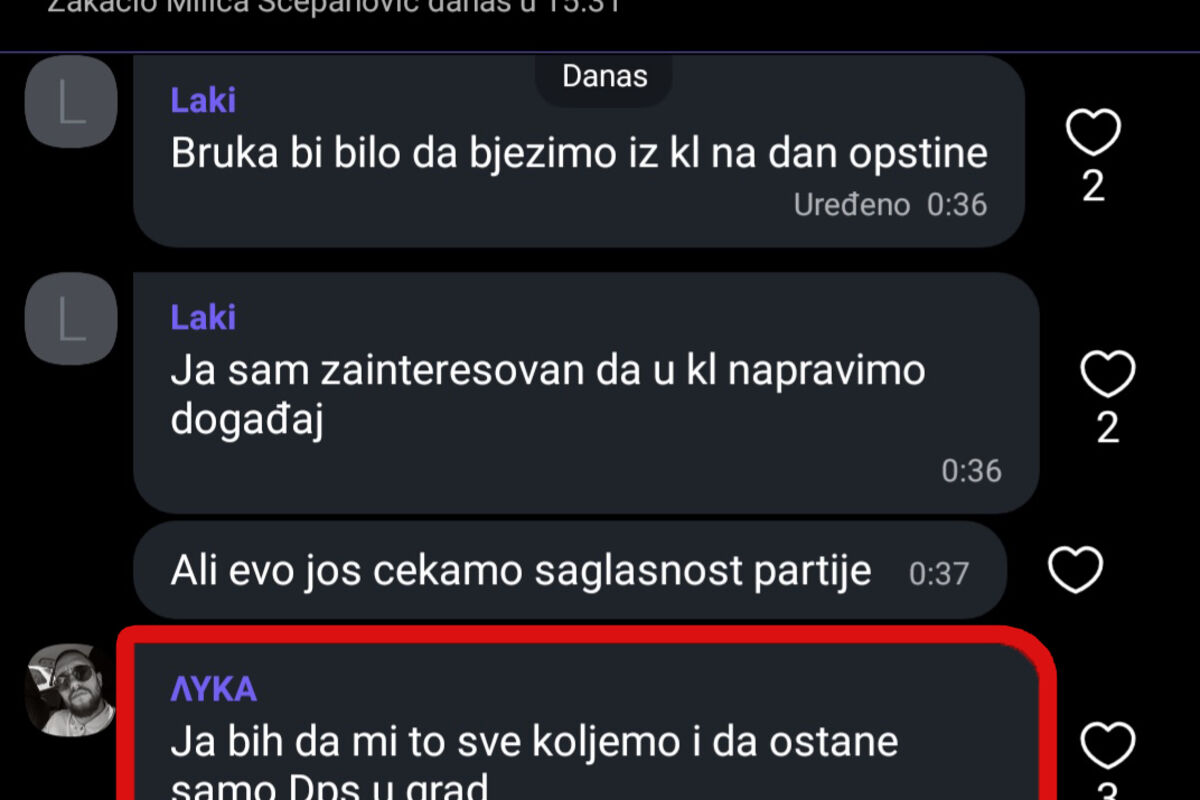This screenshot has width=1200, height=800.
Task: Tap the "Uređeno" edited label
Action: (x=852, y=205)
